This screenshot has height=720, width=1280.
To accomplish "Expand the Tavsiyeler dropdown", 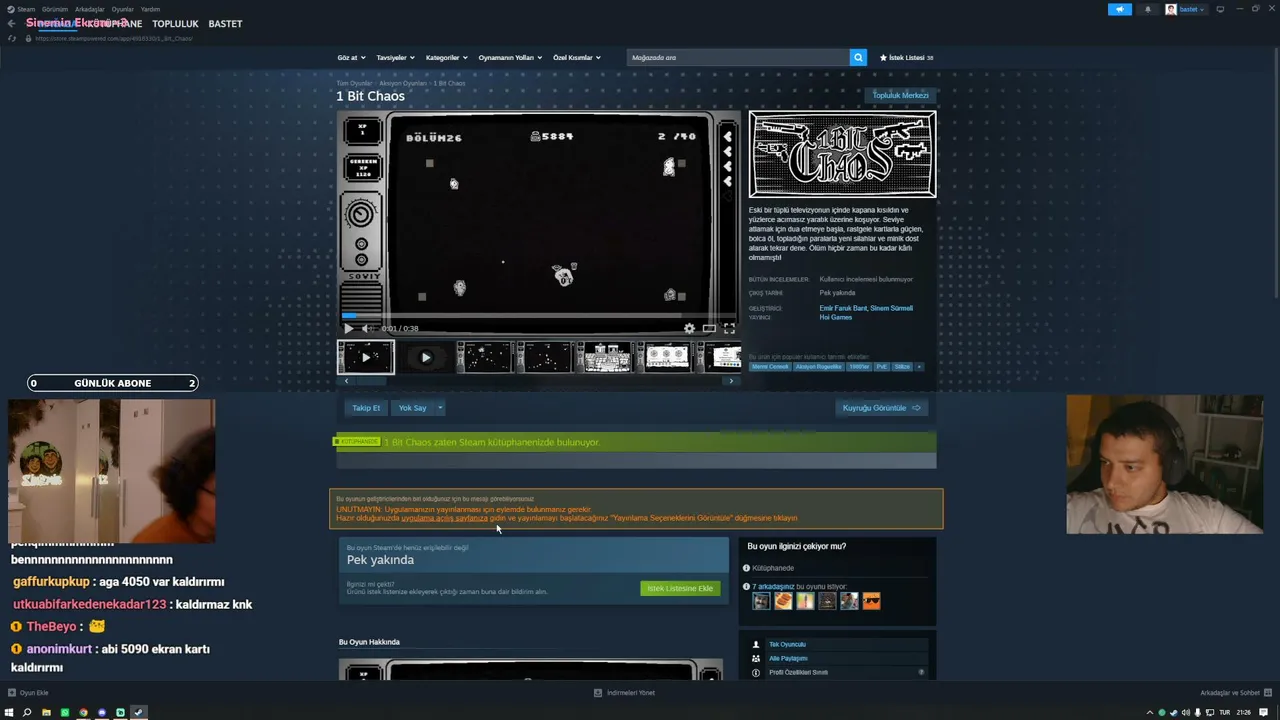I will click(x=395, y=58).
